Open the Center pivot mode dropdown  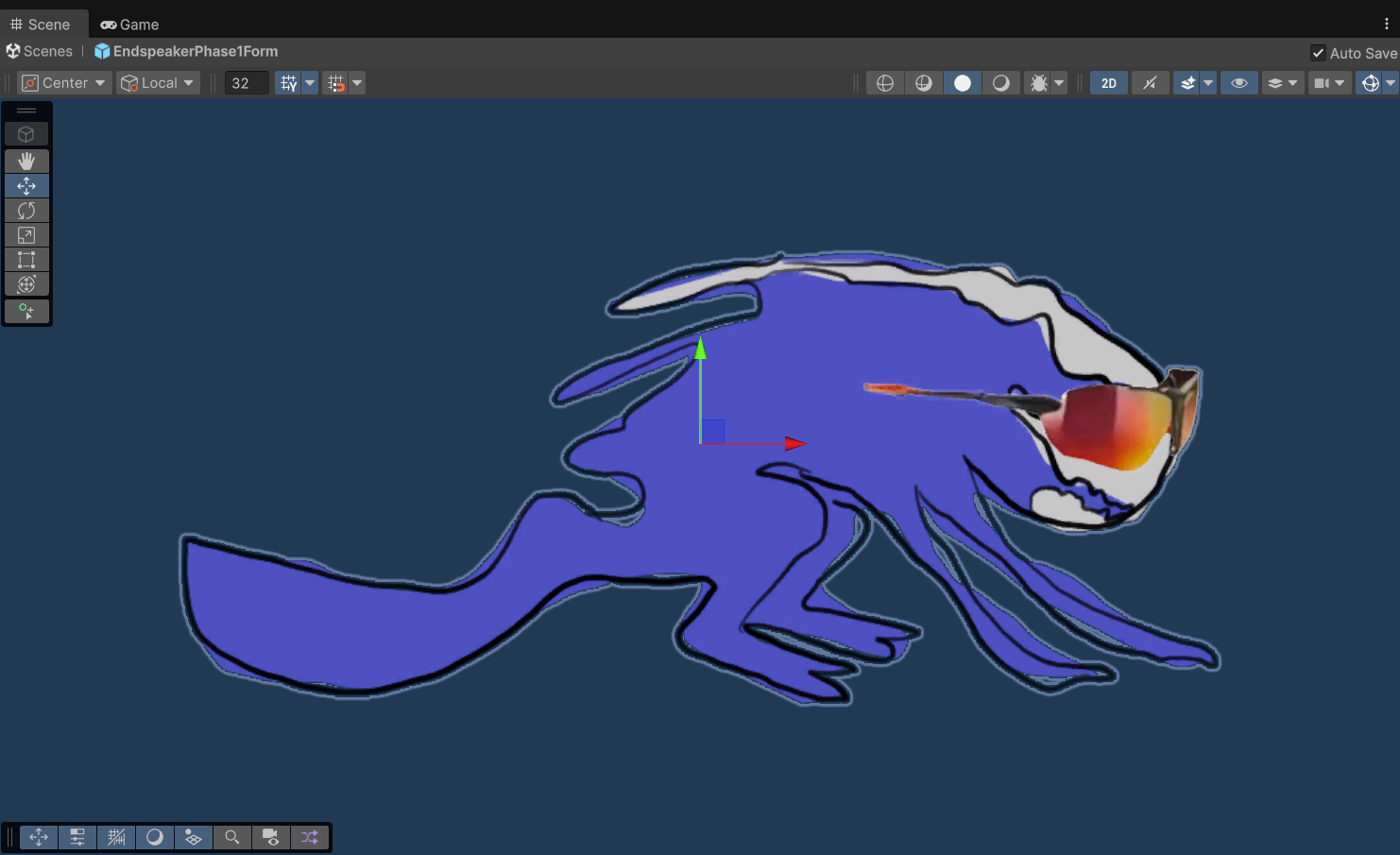(x=64, y=83)
